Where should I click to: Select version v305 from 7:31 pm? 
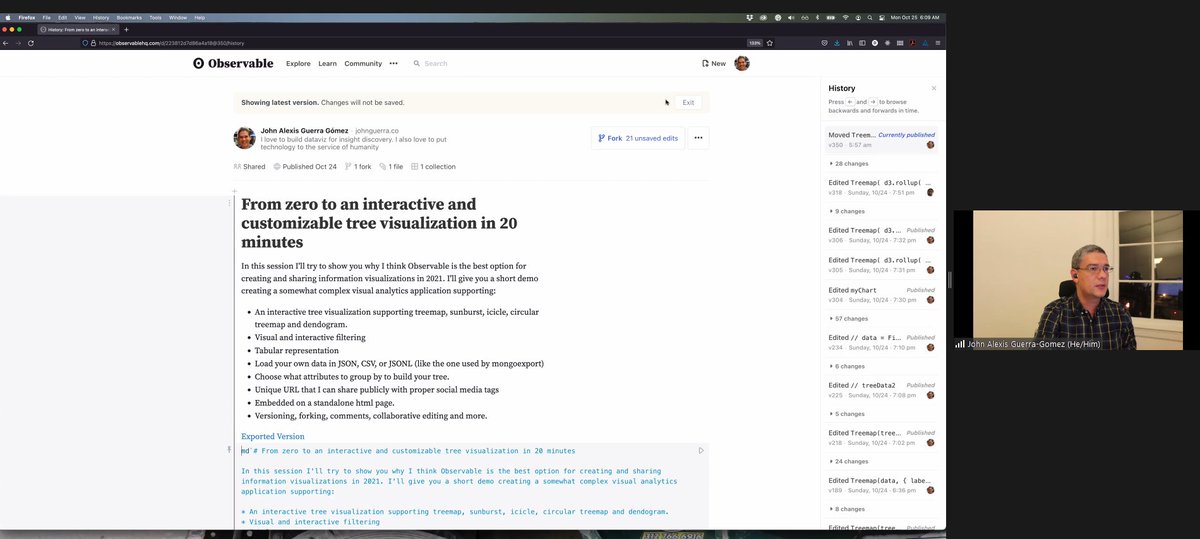tap(882, 264)
